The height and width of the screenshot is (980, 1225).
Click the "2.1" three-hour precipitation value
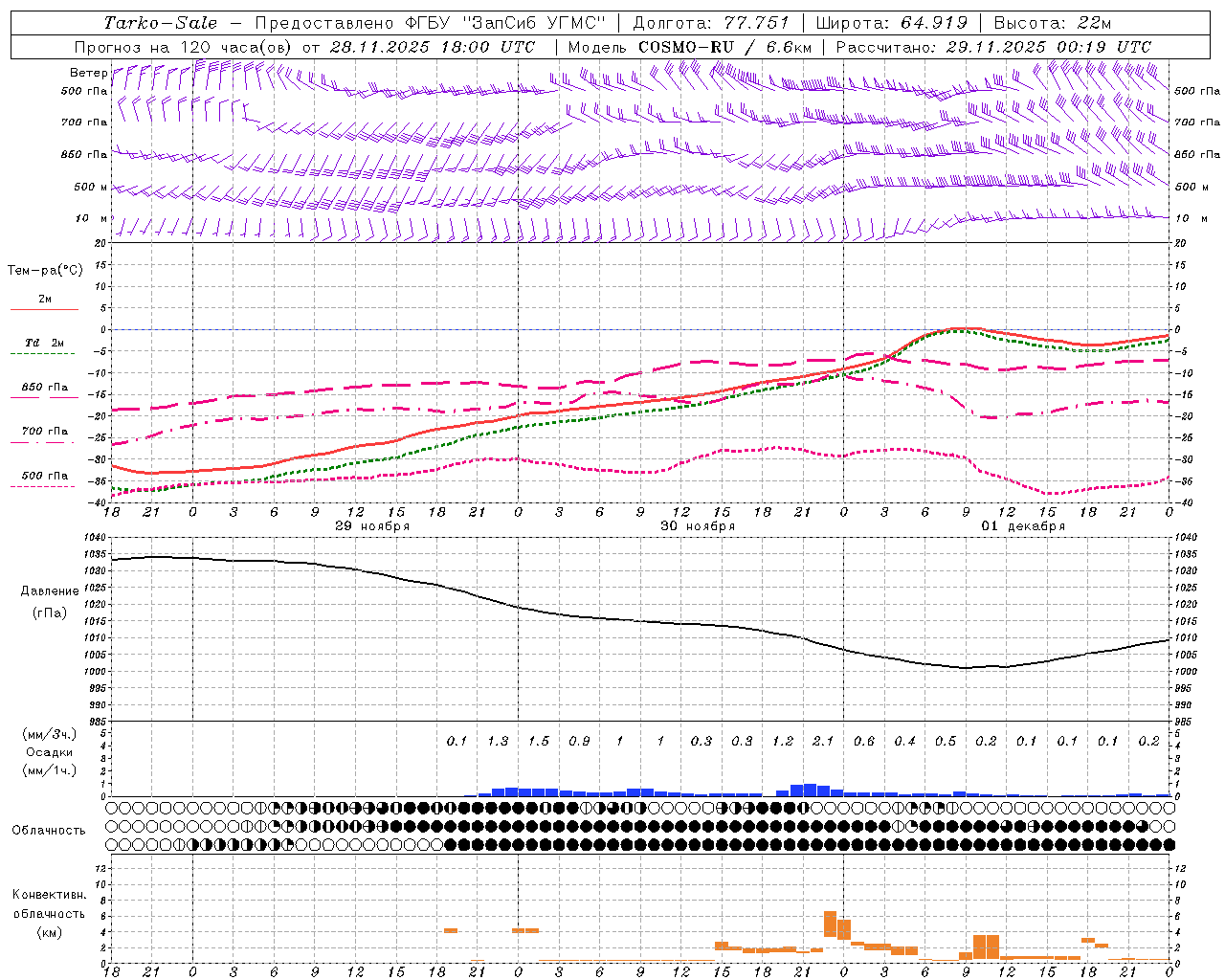(x=823, y=742)
